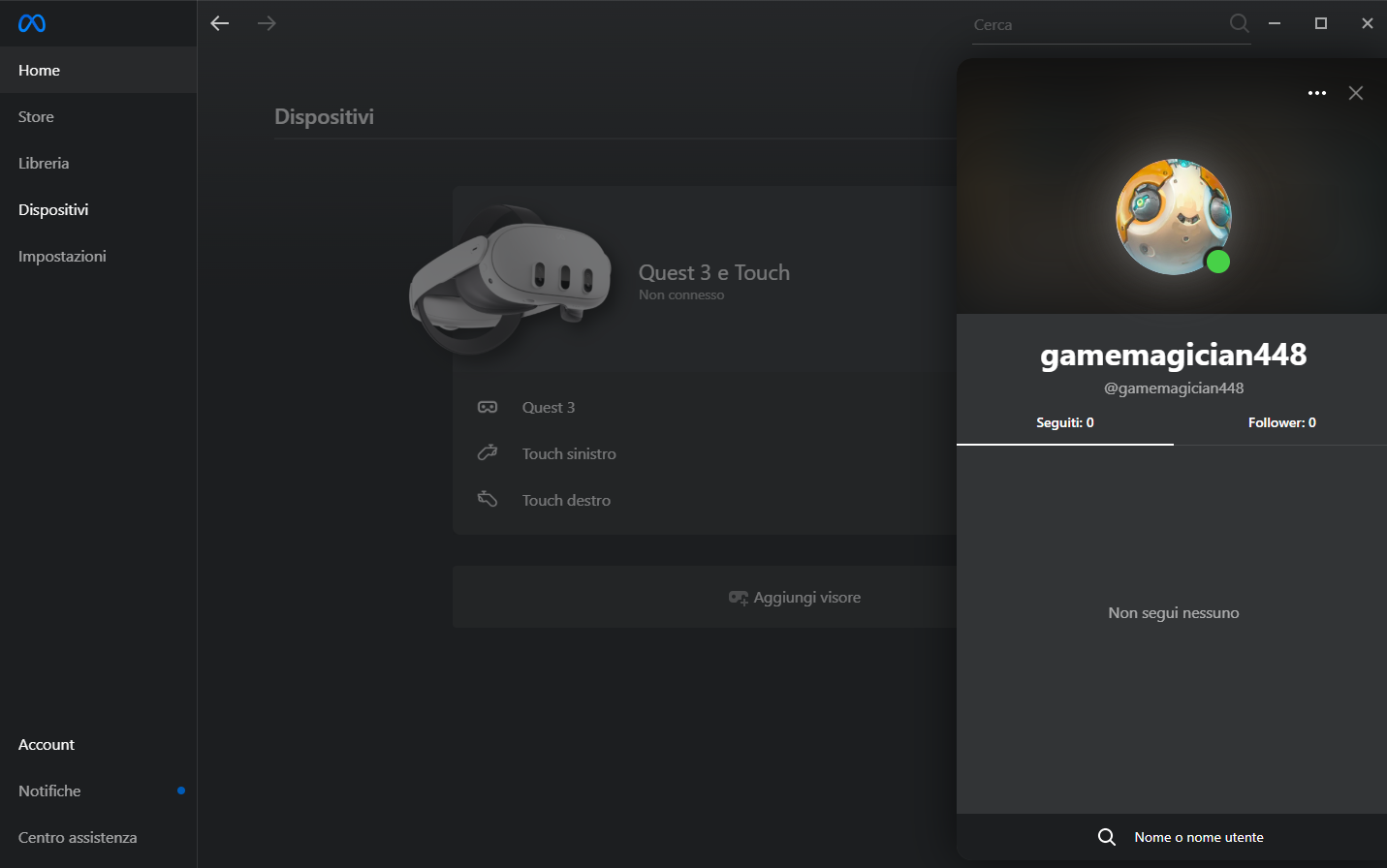The image size is (1387, 868).
Task: Click the Quest 3 e Touch title
Action: click(714, 272)
